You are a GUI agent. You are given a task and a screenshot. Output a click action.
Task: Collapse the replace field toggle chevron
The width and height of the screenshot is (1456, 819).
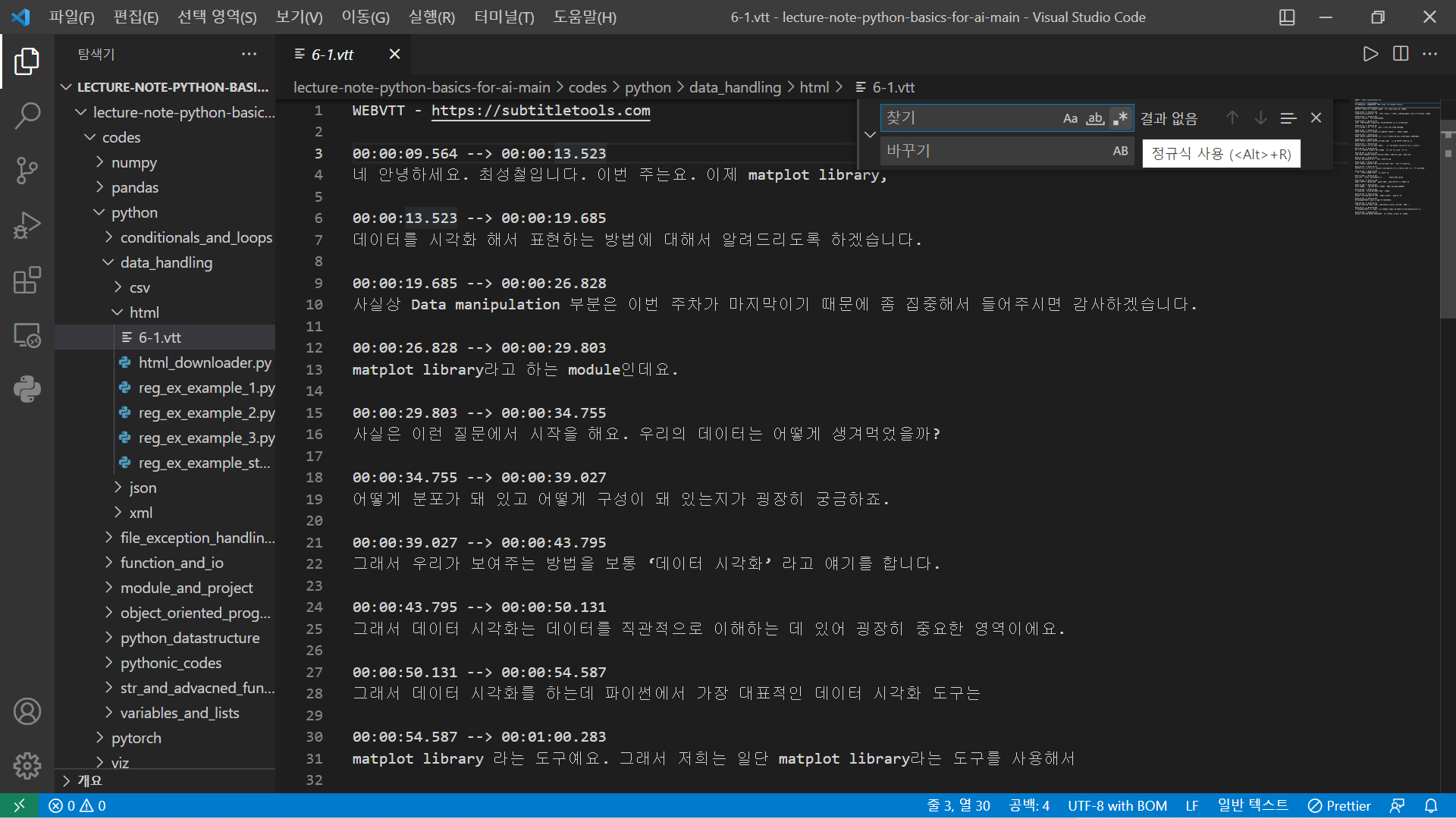[x=870, y=134]
